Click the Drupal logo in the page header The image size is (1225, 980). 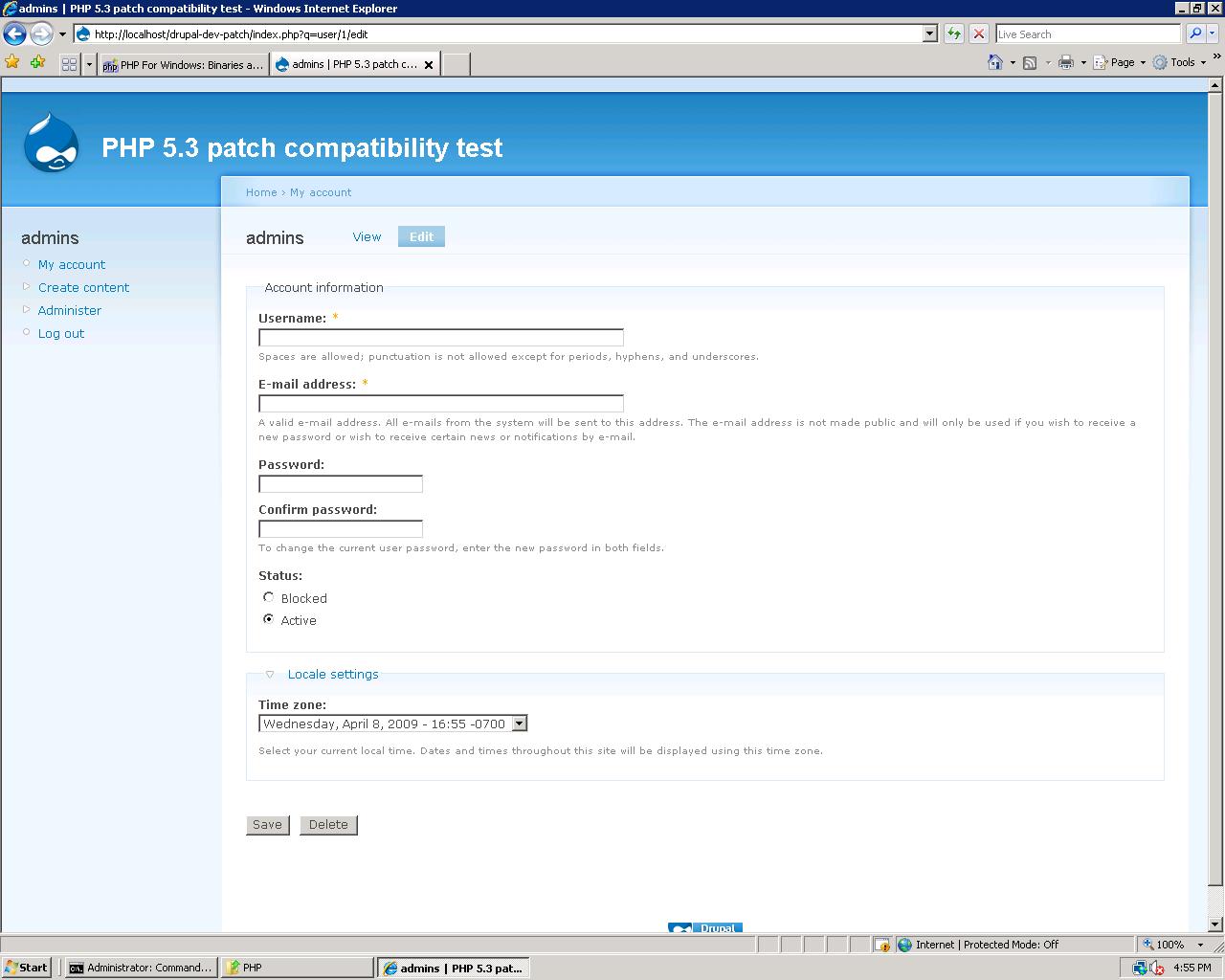(50, 144)
